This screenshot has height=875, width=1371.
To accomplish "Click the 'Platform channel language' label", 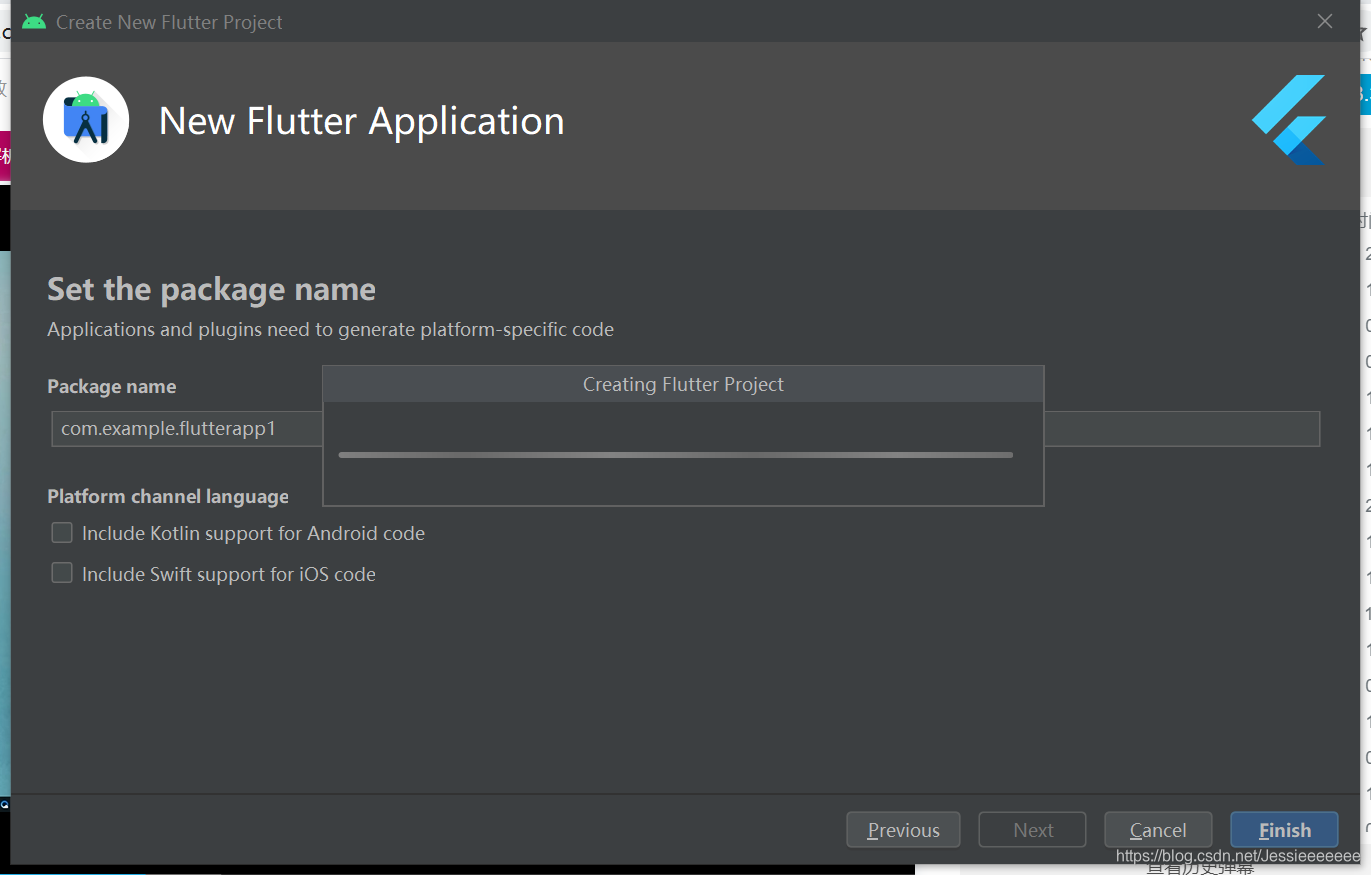I will tap(168, 496).
